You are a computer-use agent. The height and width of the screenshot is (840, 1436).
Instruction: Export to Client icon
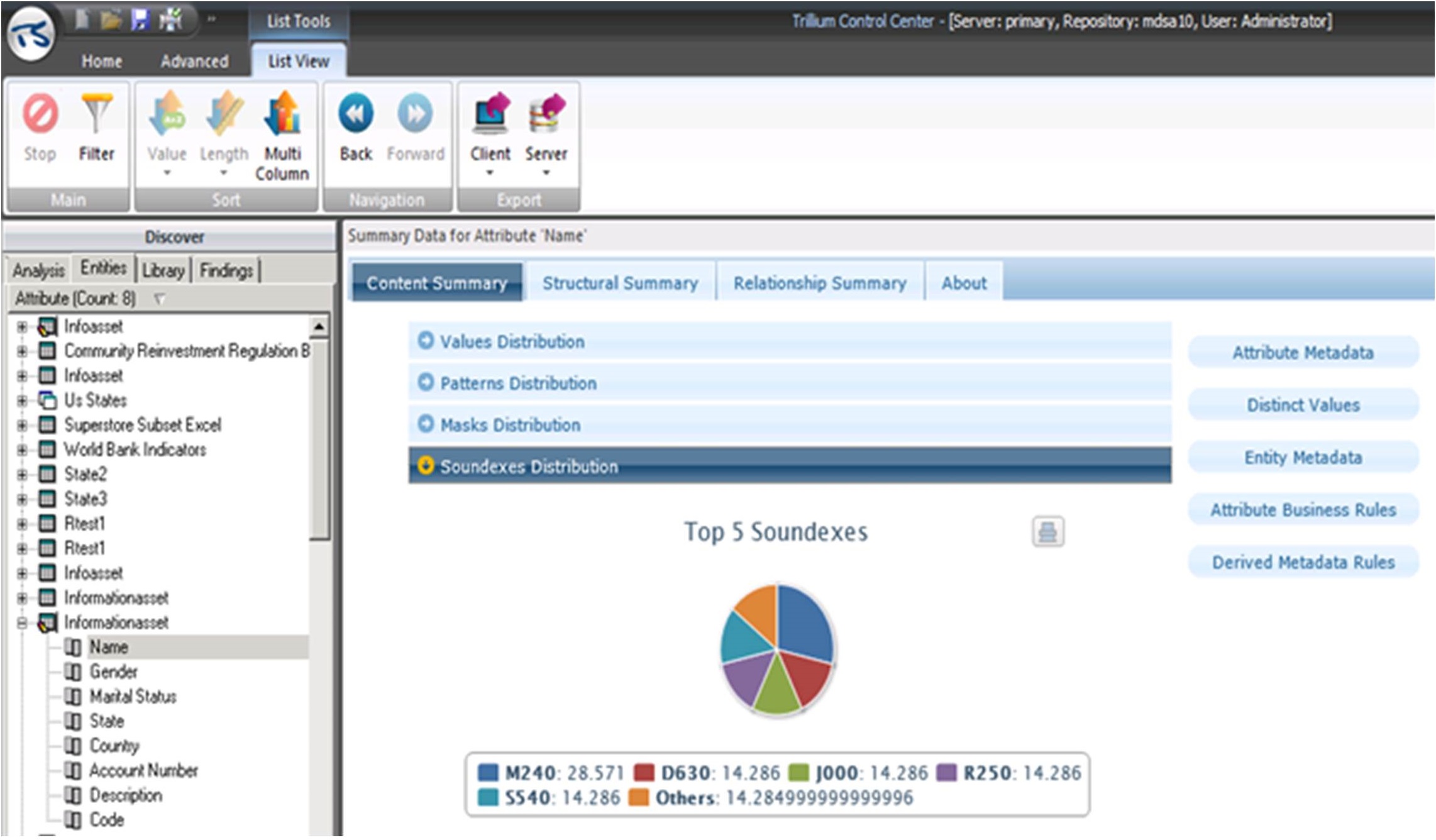pyautogui.click(x=490, y=113)
